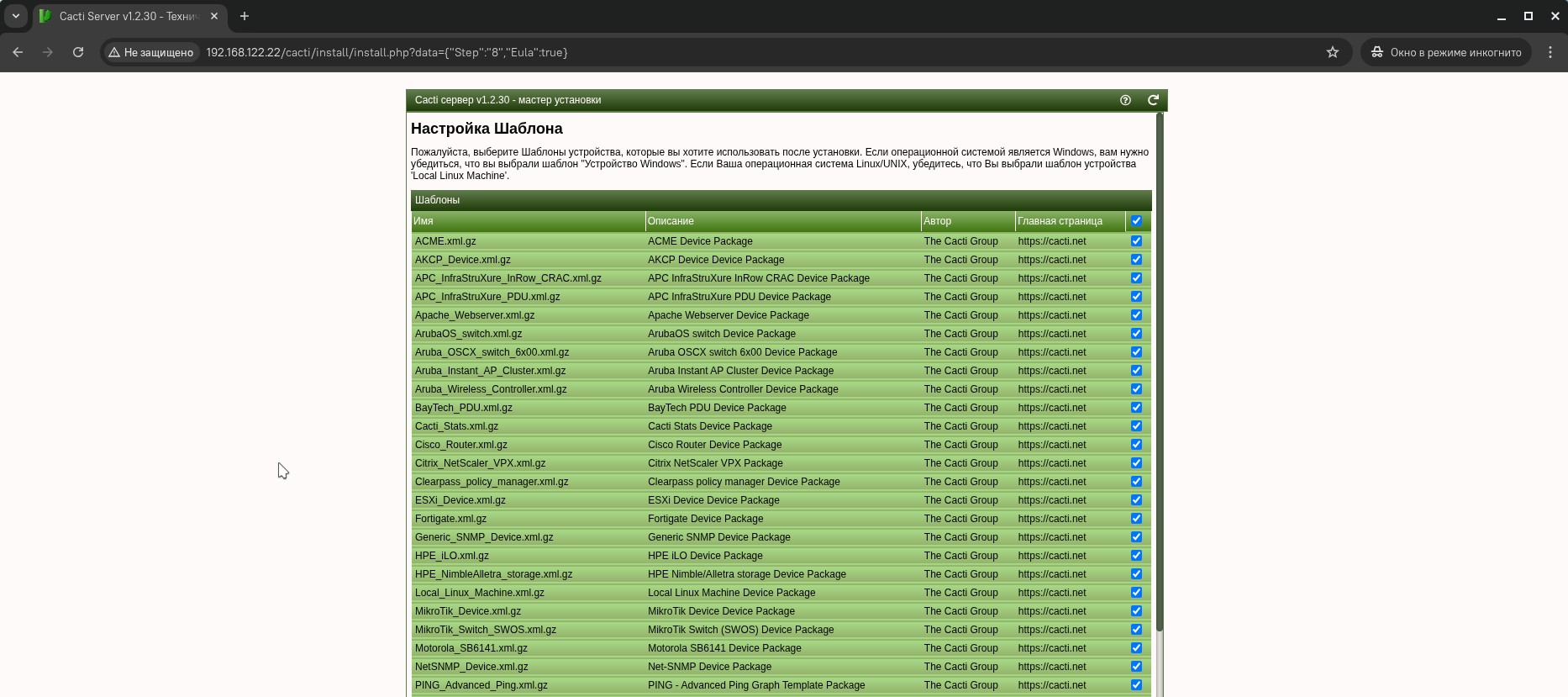Viewport: 1568px width, 697px height.
Task: Select the 'Citrix_NetScaler_VPX.xml.gz' row
Action: click(x=781, y=463)
